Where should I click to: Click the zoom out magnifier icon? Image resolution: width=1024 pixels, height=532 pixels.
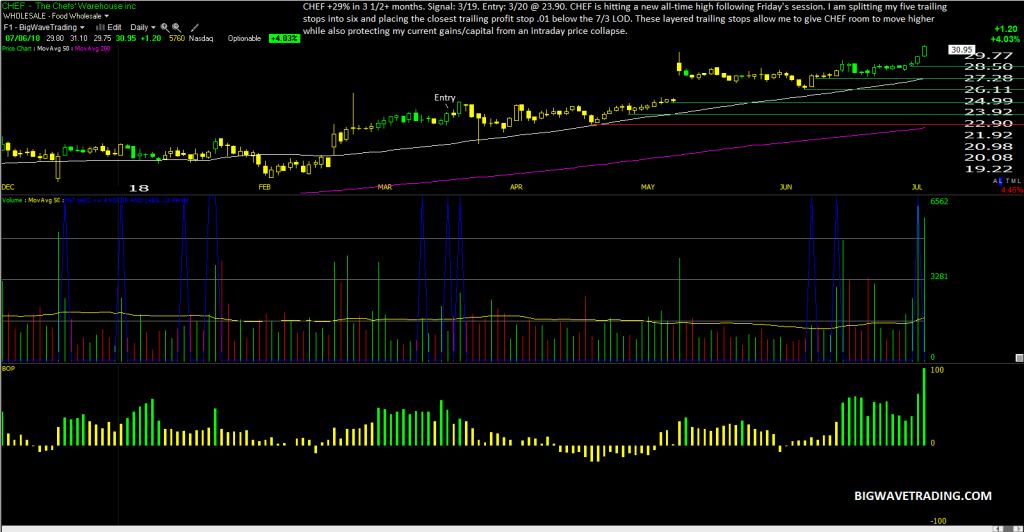tap(176, 27)
